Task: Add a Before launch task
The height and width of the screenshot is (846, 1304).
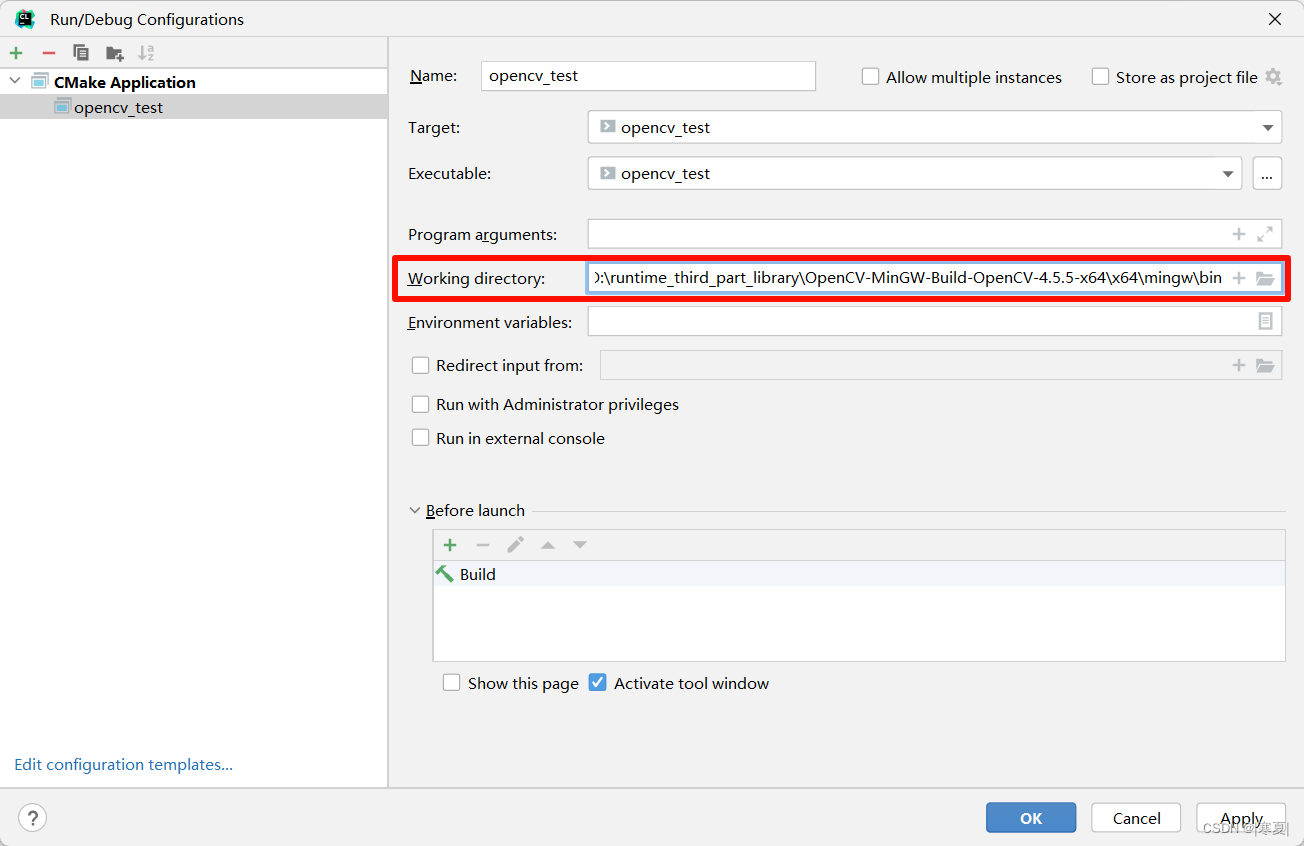Action: point(450,545)
